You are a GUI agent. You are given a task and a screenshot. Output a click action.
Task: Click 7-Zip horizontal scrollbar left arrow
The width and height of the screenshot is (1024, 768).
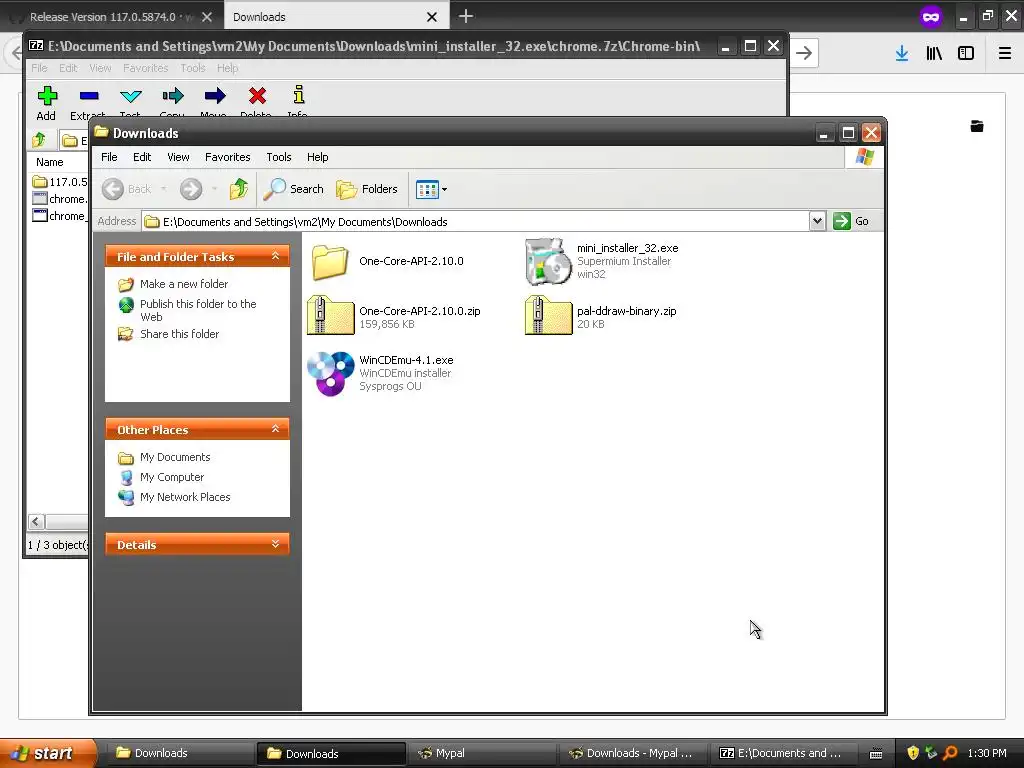point(36,521)
